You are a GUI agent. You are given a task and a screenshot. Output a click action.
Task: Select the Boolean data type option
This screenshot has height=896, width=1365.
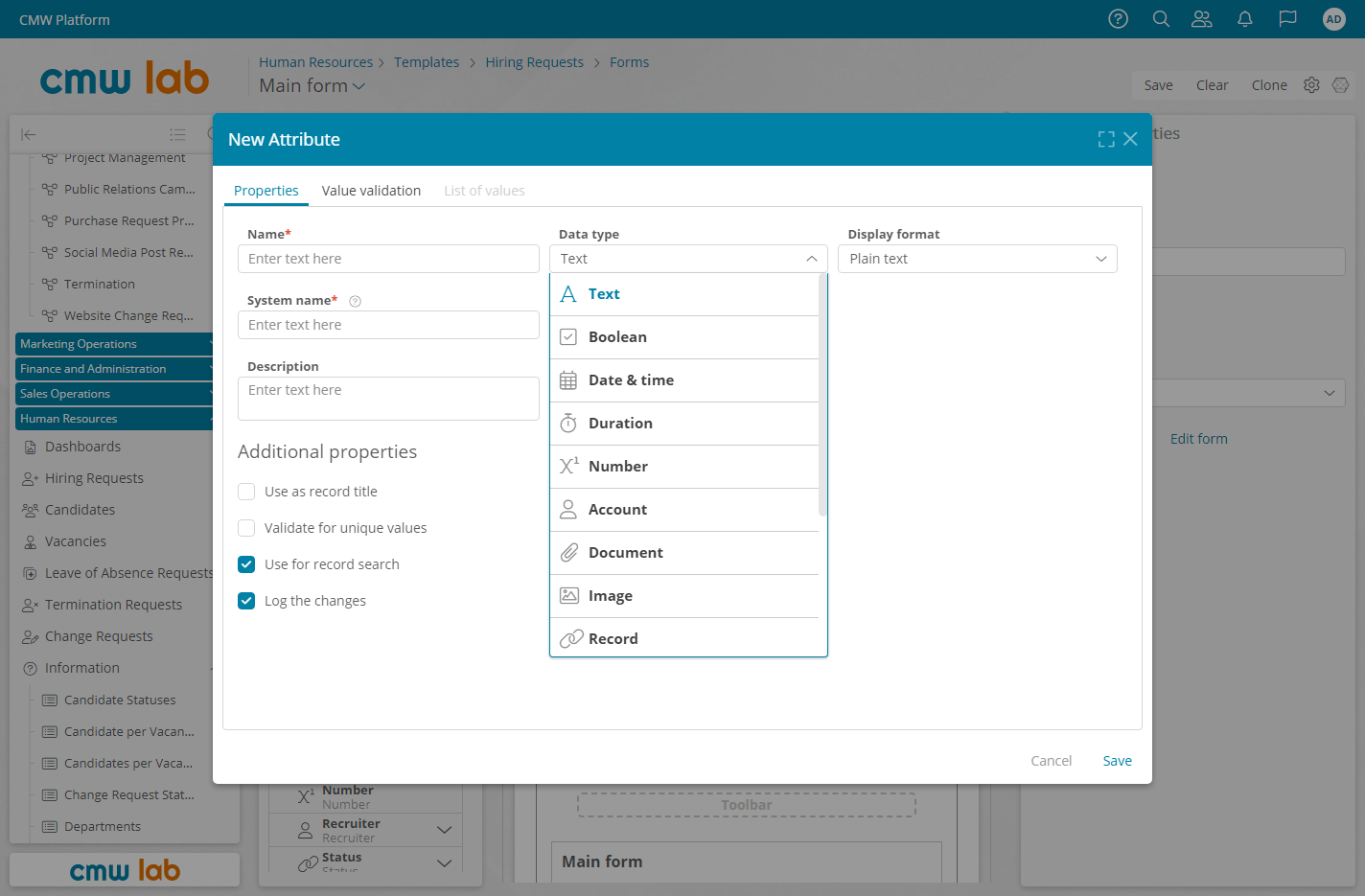pyautogui.click(x=684, y=337)
